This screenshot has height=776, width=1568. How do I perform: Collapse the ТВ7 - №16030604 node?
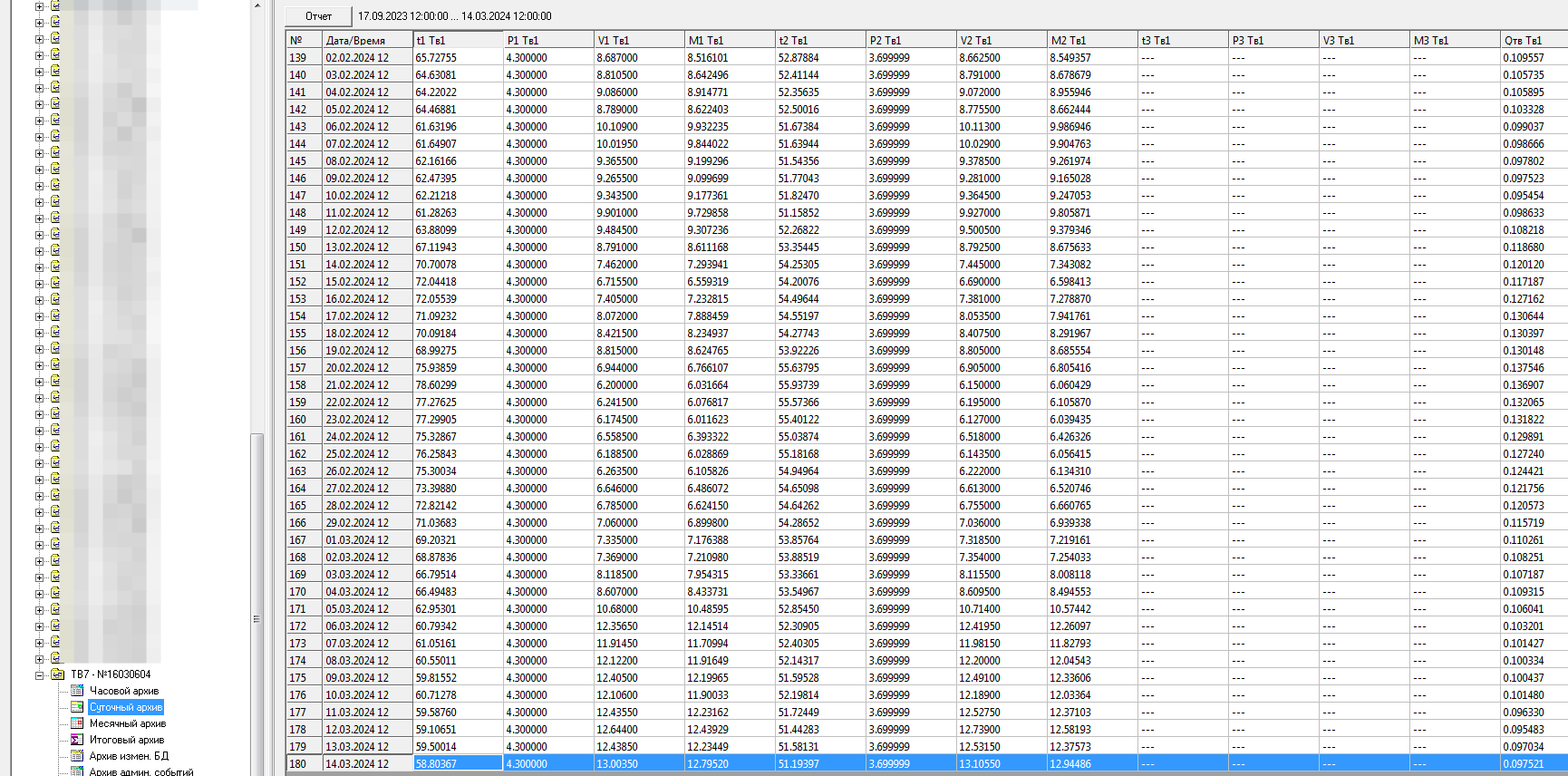(39, 674)
